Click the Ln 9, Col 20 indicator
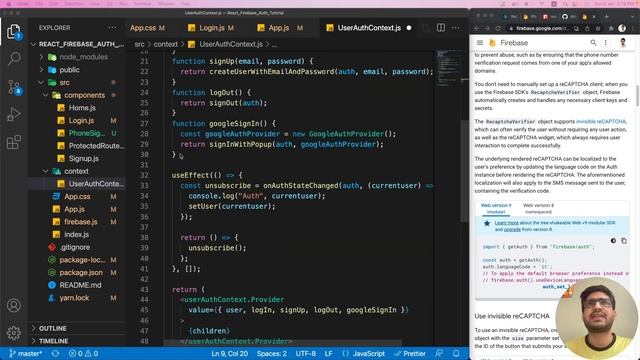 click(229, 353)
